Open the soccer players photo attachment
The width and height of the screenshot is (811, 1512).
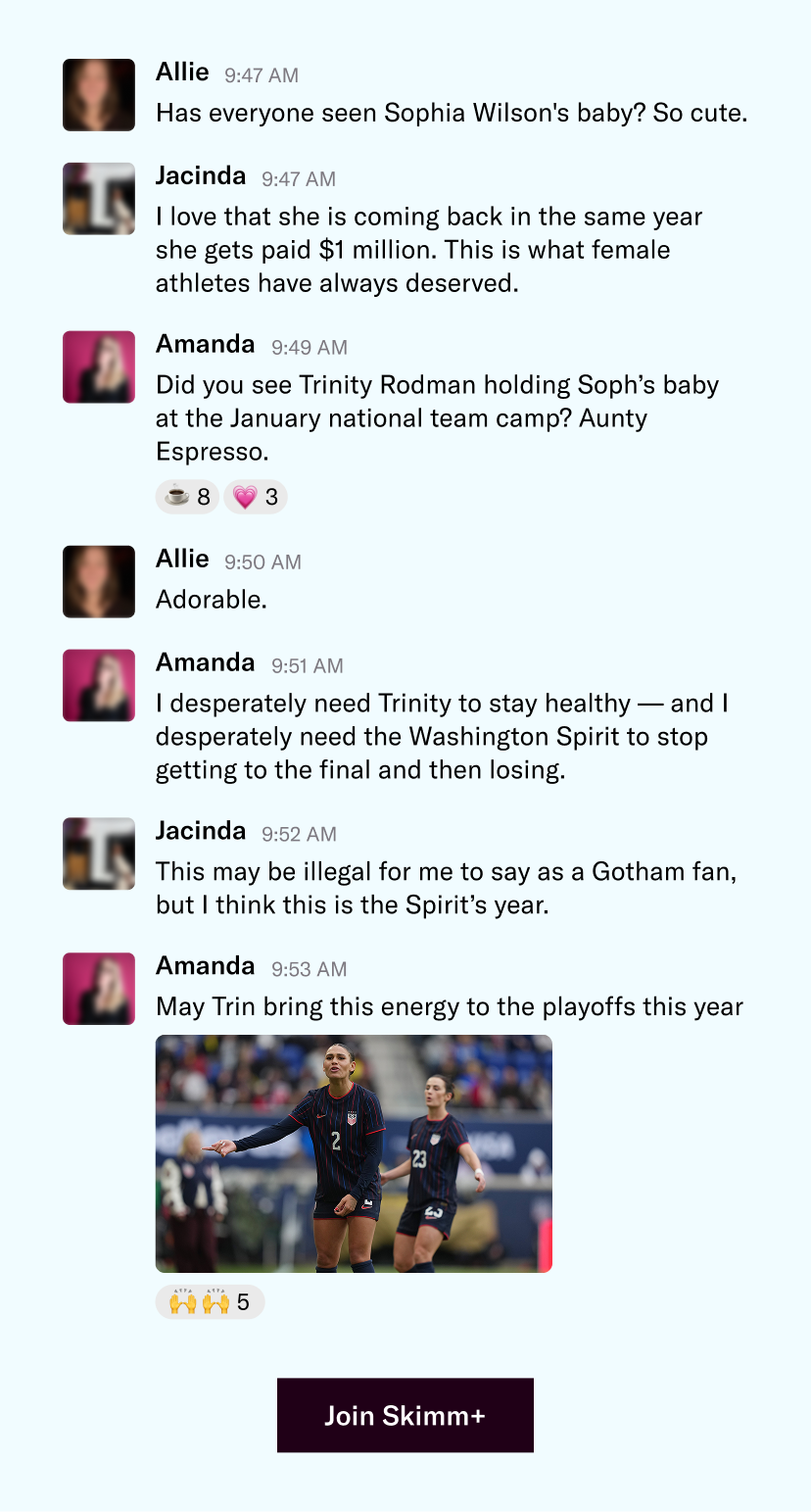click(354, 1153)
